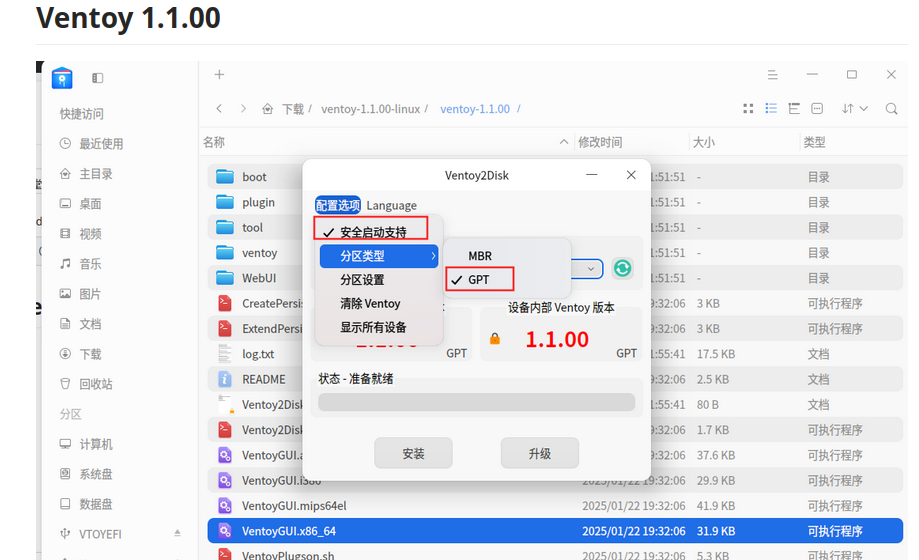Click the home icon in path bar
The image size is (919, 560).
(x=267, y=108)
